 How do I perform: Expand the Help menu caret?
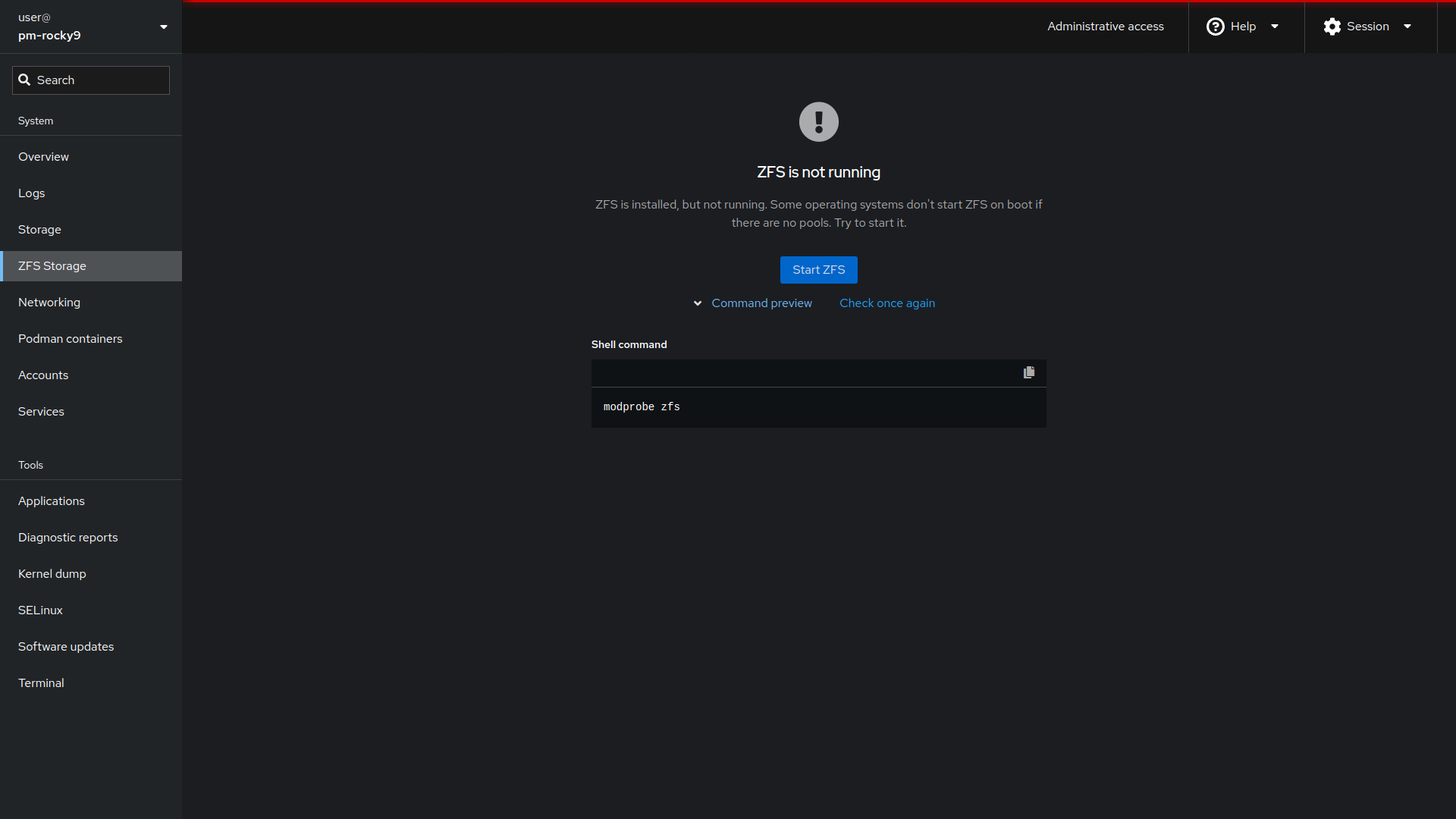coord(1275,27)
